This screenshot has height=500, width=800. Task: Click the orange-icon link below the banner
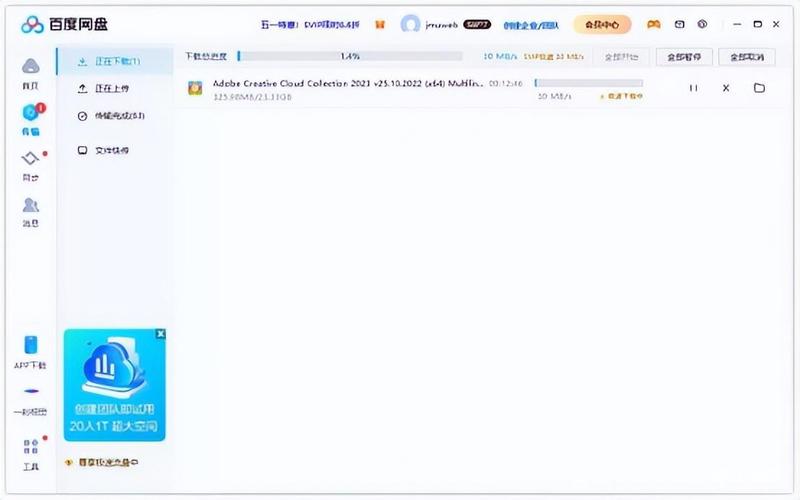(102, 462)
